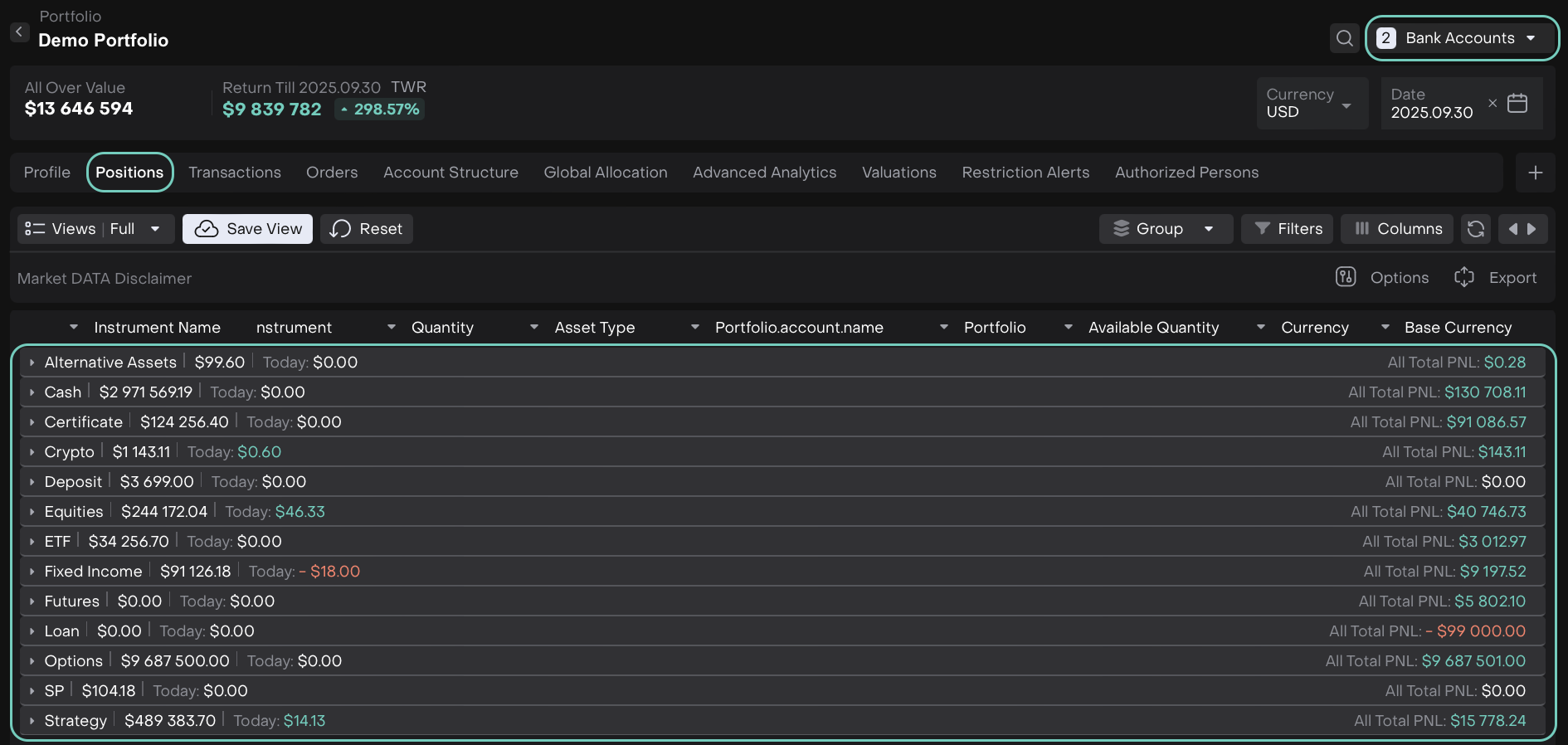The width and height of the screenshot is (1568, 745).
Task: Expand the Equities group row
Action: click(x=32, y=513)
